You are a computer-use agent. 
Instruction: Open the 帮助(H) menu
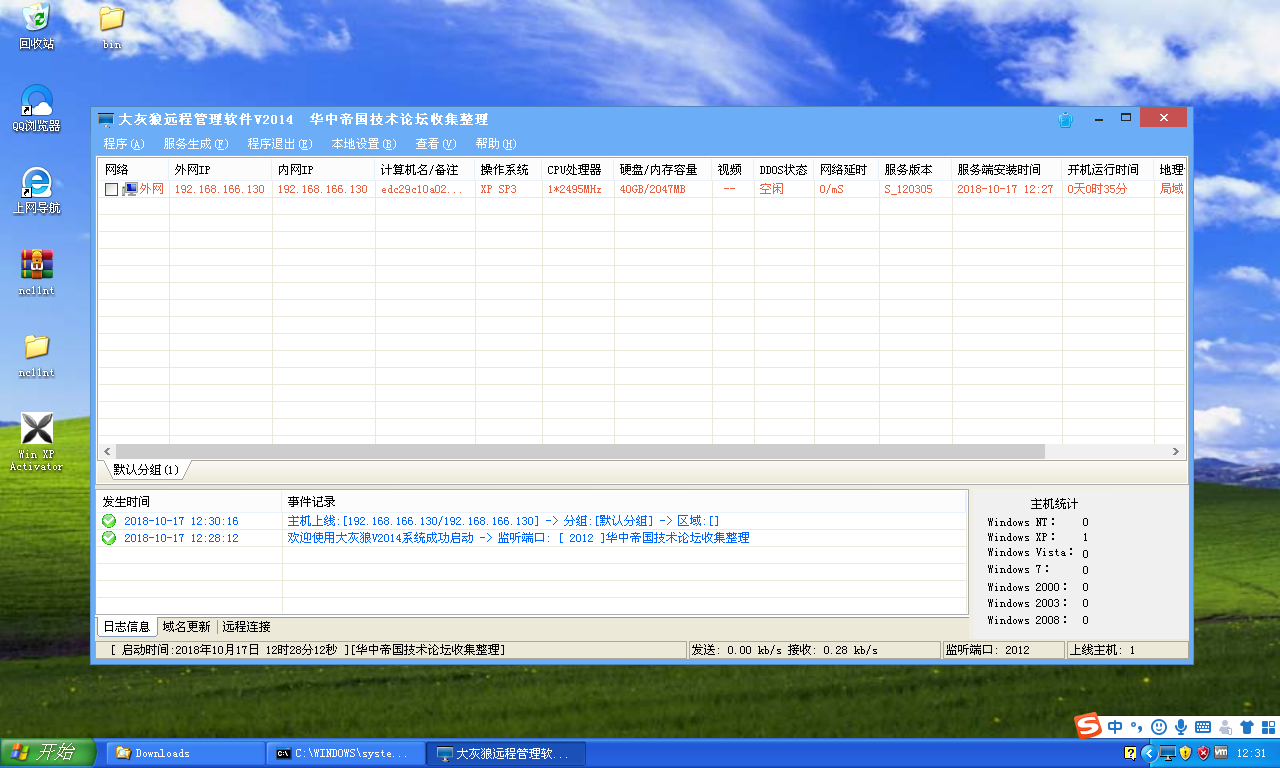coord(496,144)
